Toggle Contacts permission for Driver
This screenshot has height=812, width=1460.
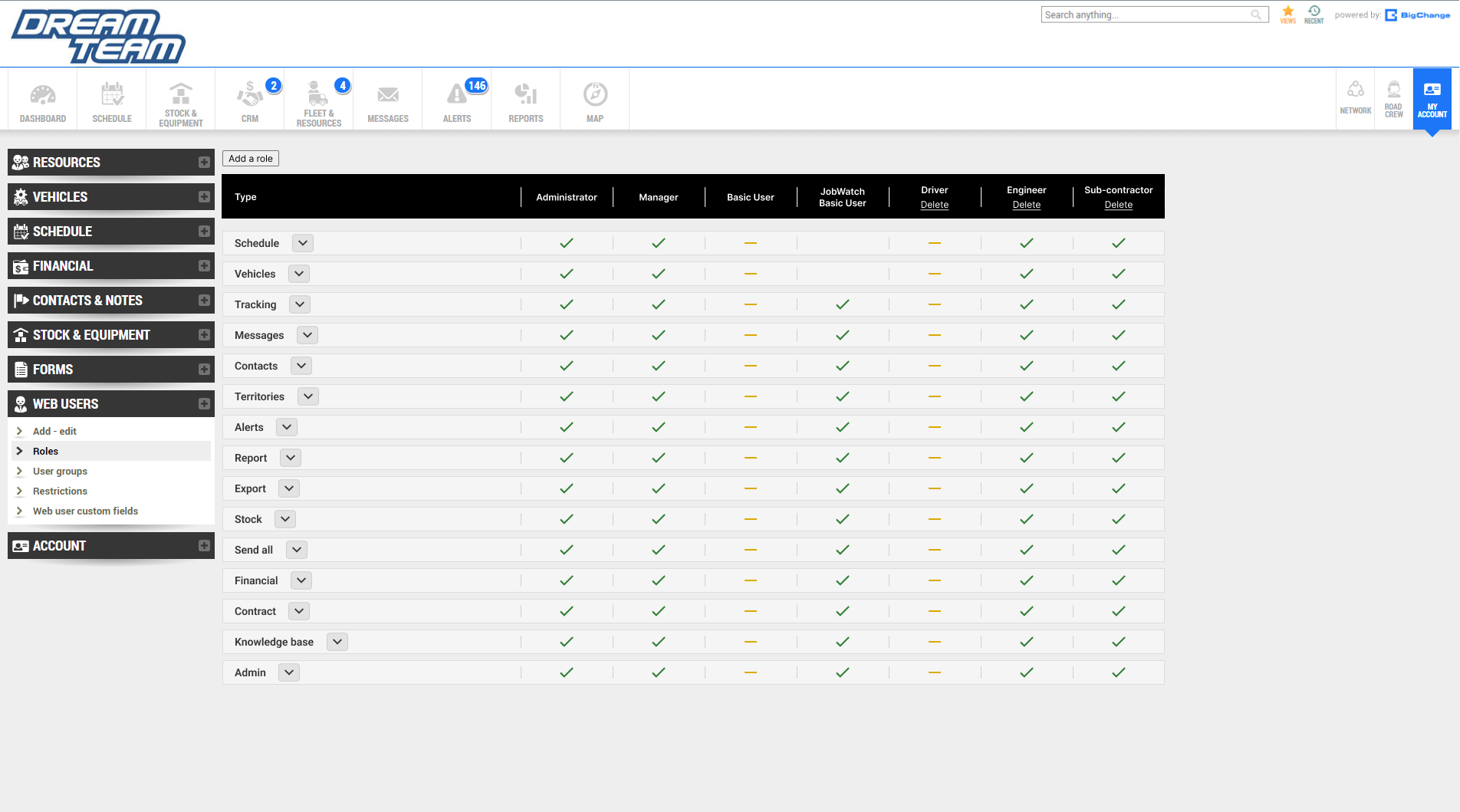click(x=935, y=366)
